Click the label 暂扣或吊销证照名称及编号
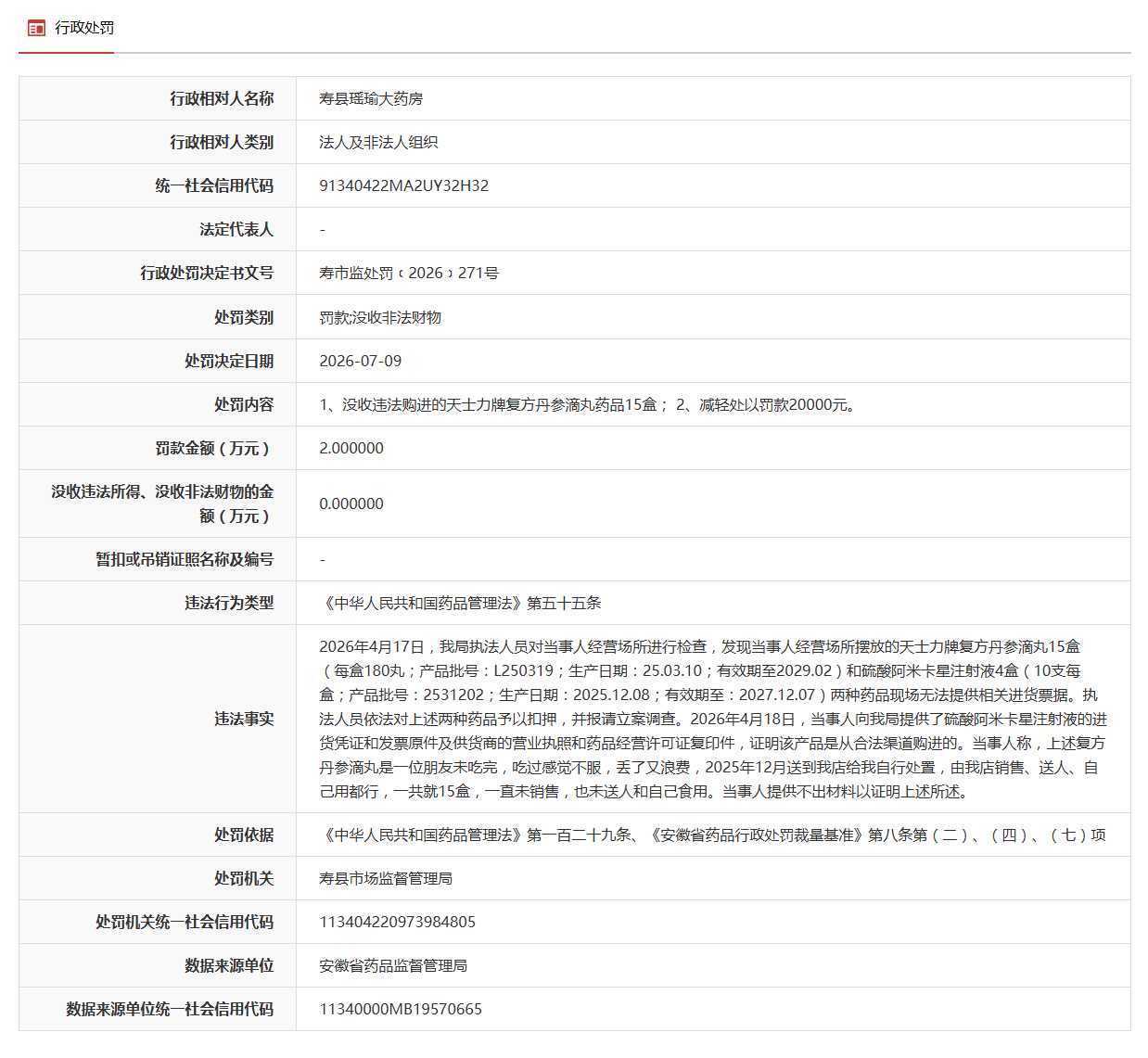Image resolution: width=1148 pixels, height=1058 pixels. click(x=185, y=559)
